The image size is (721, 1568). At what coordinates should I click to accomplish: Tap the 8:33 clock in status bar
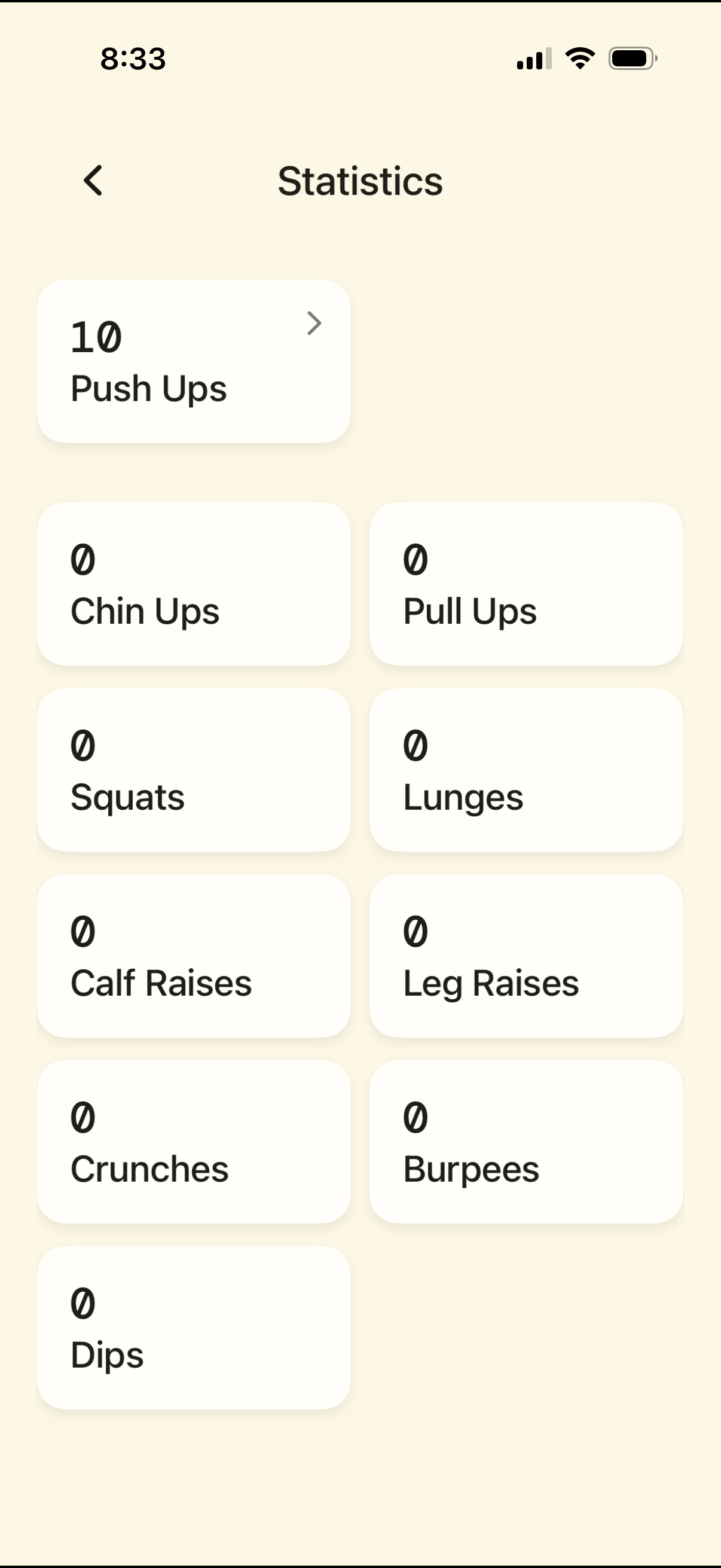[x=133, y=59]
